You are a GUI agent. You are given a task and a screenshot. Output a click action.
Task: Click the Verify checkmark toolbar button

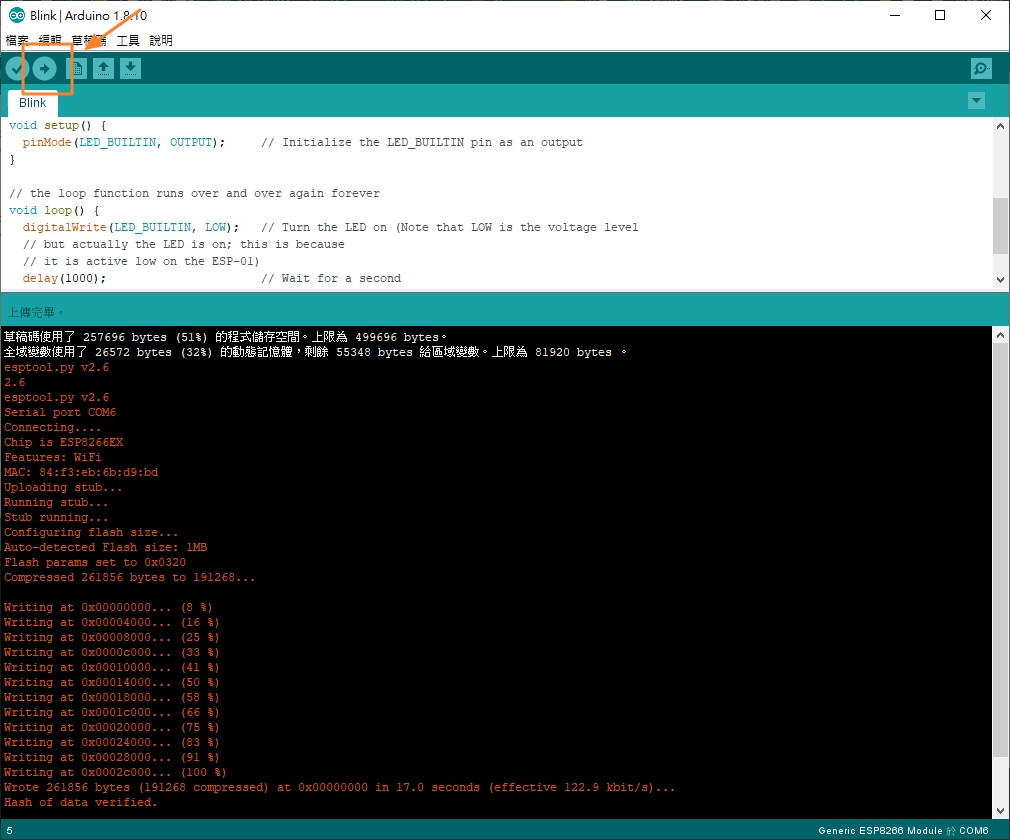17,68
